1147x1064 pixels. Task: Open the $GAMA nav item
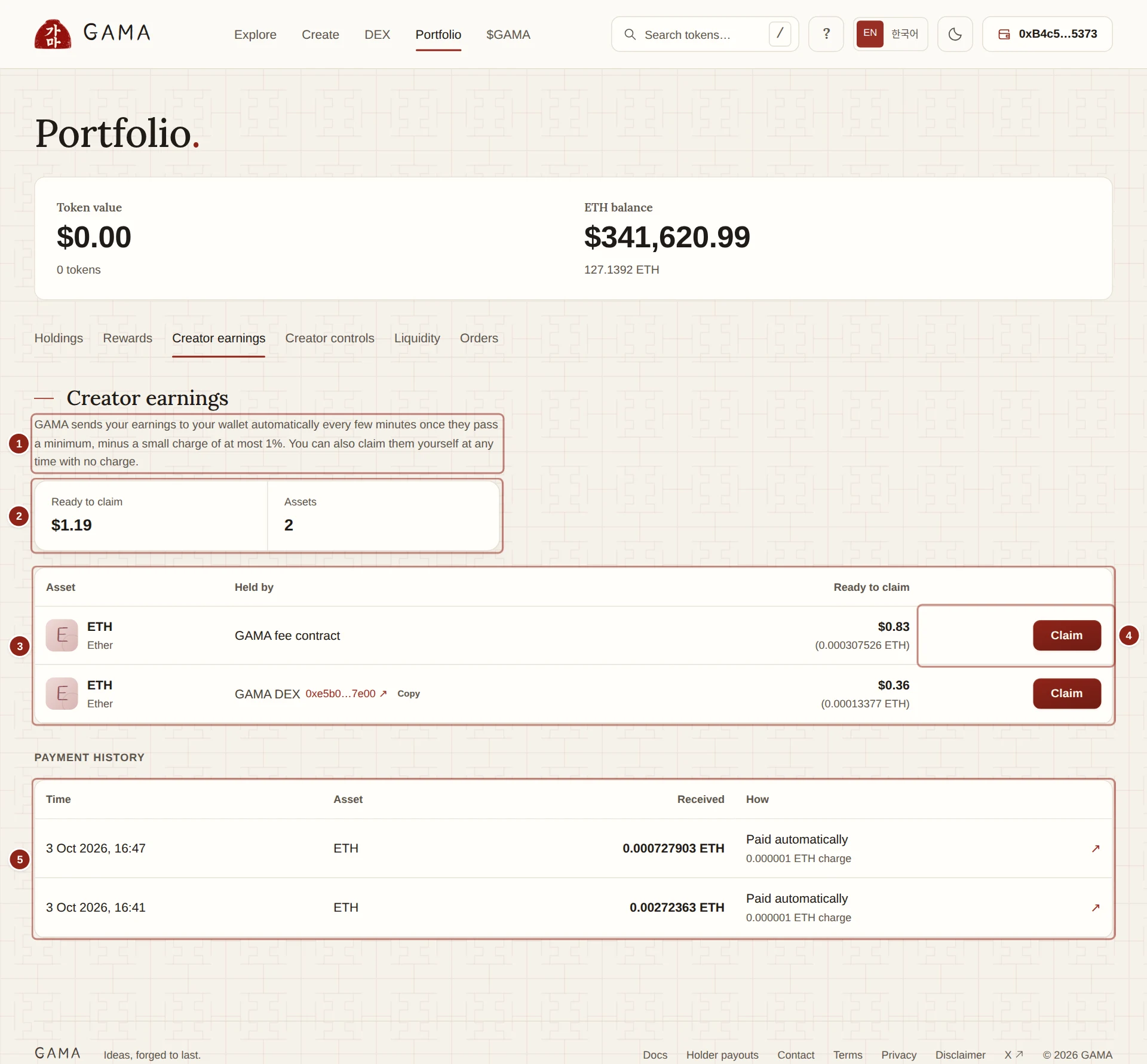pyautogui.click(x=508, y=35)
